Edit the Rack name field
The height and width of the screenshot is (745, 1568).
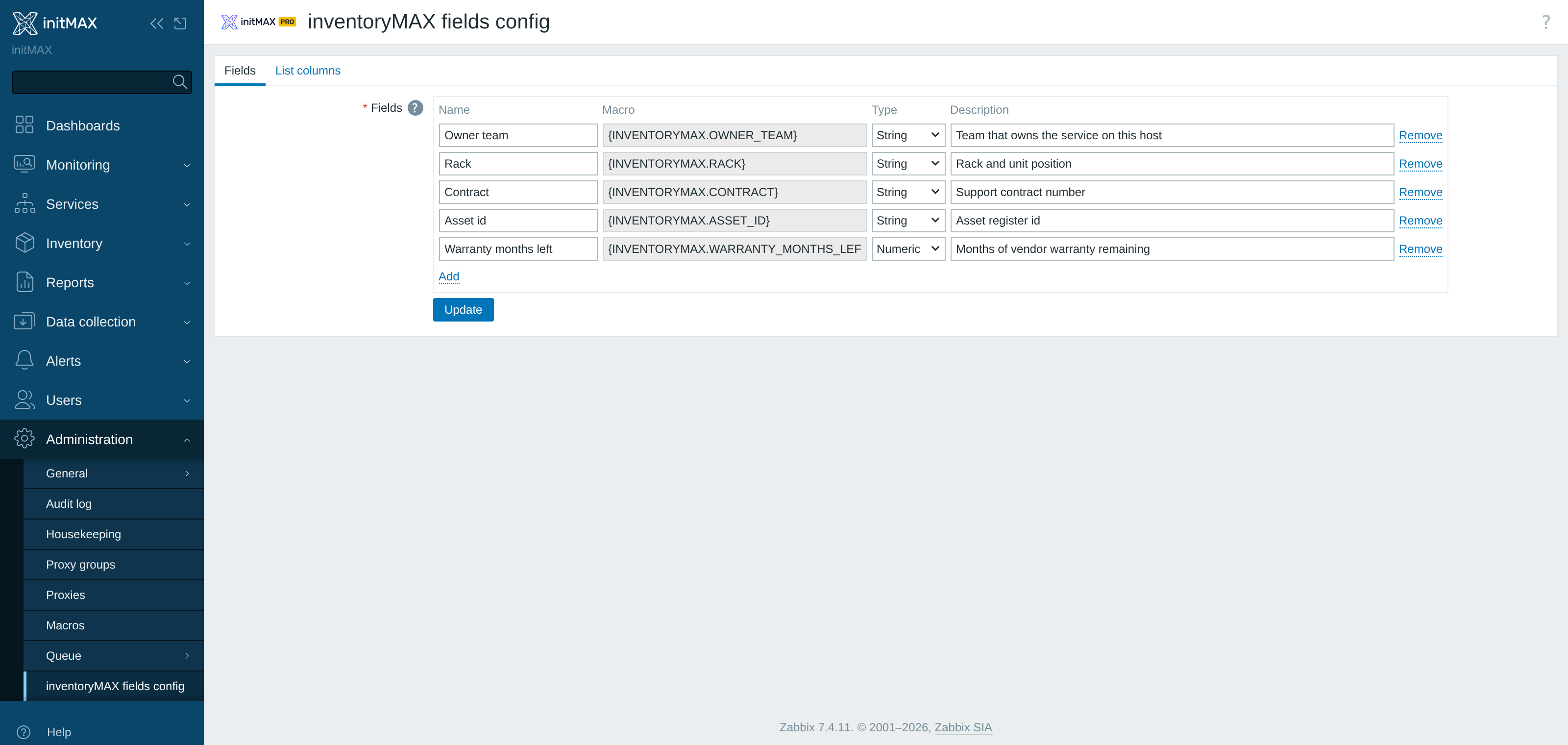point(518,164)
